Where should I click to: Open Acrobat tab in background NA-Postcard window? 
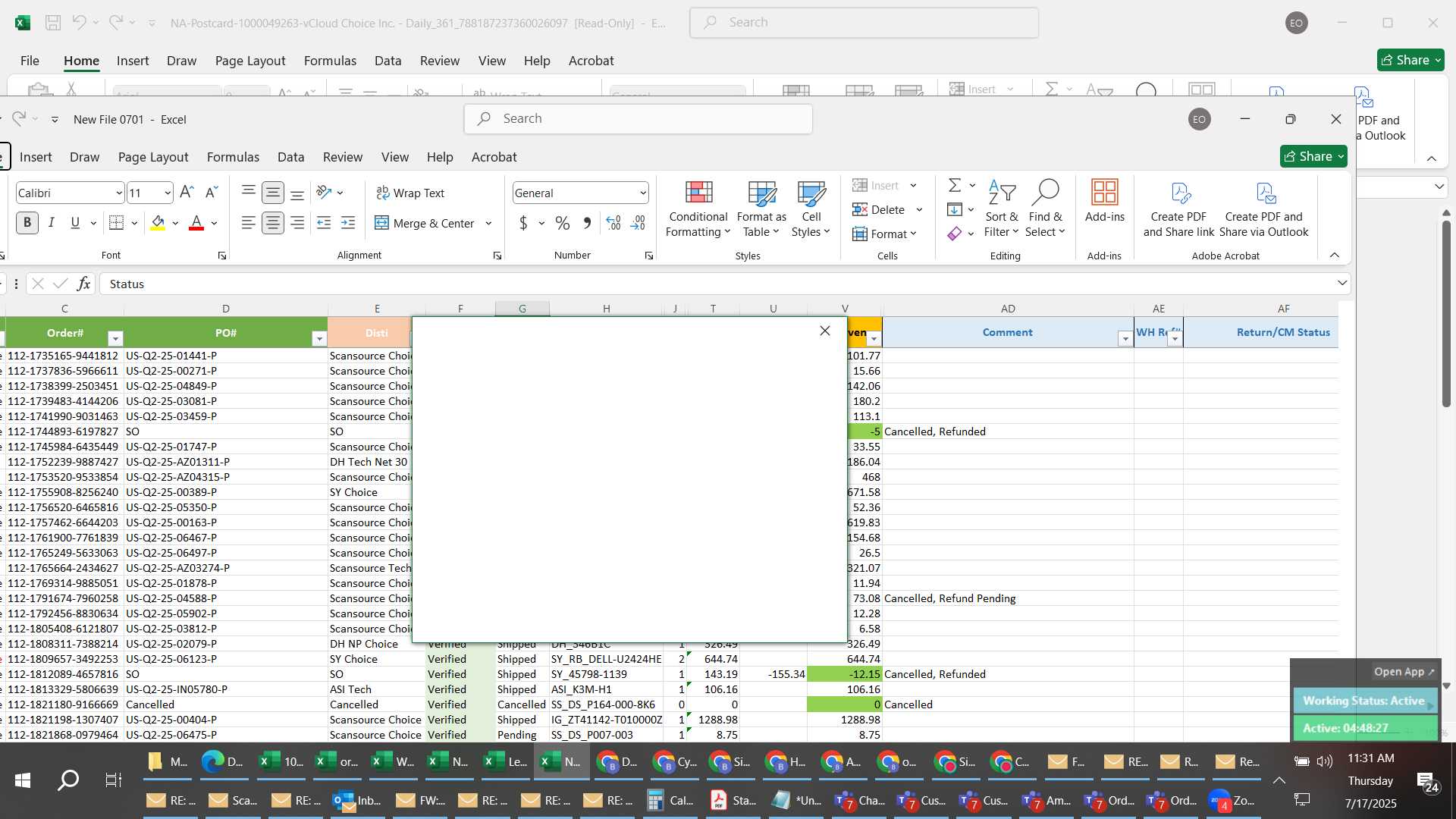pos(591,61)
